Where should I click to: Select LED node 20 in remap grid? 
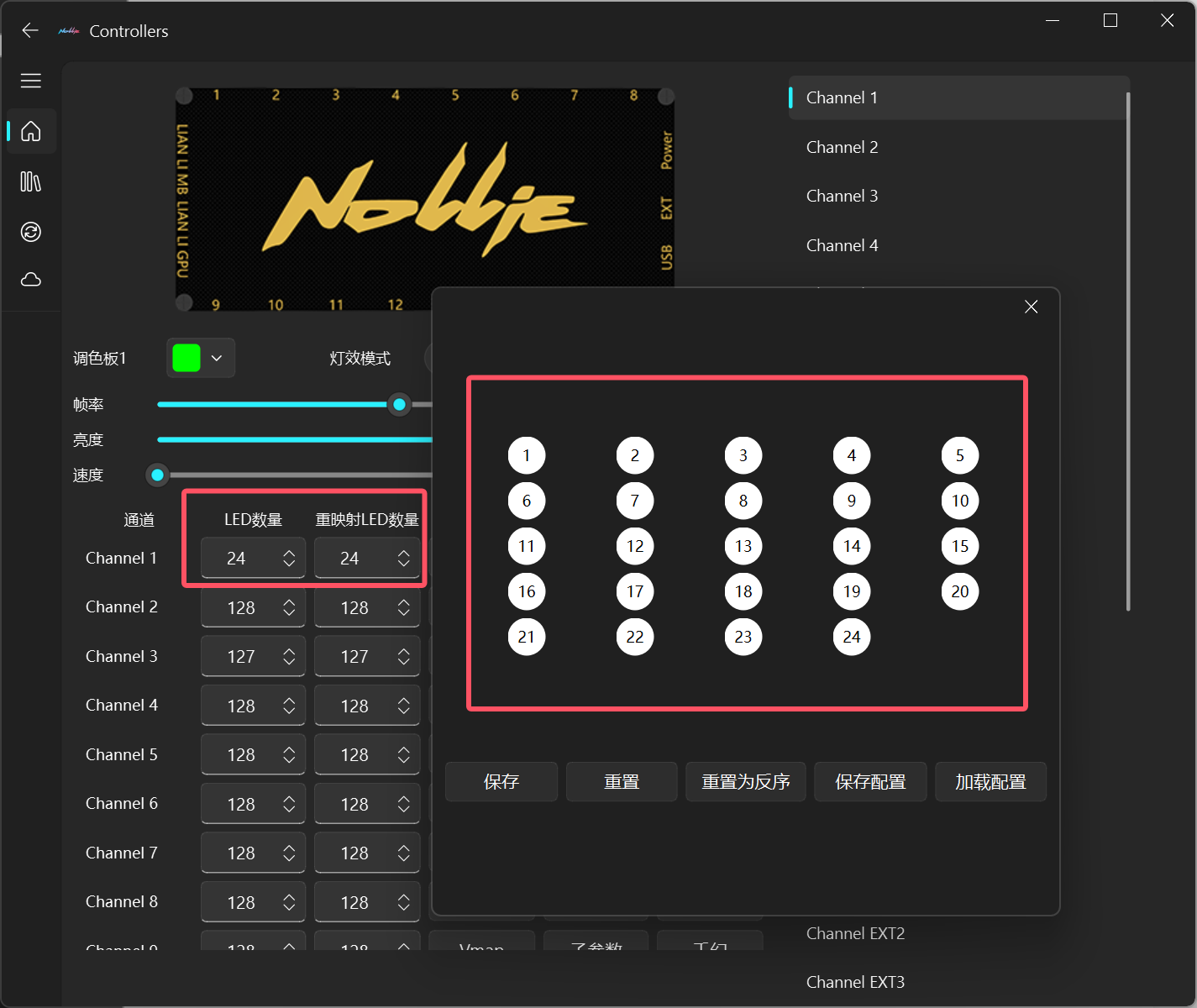[x=960, y=592]
